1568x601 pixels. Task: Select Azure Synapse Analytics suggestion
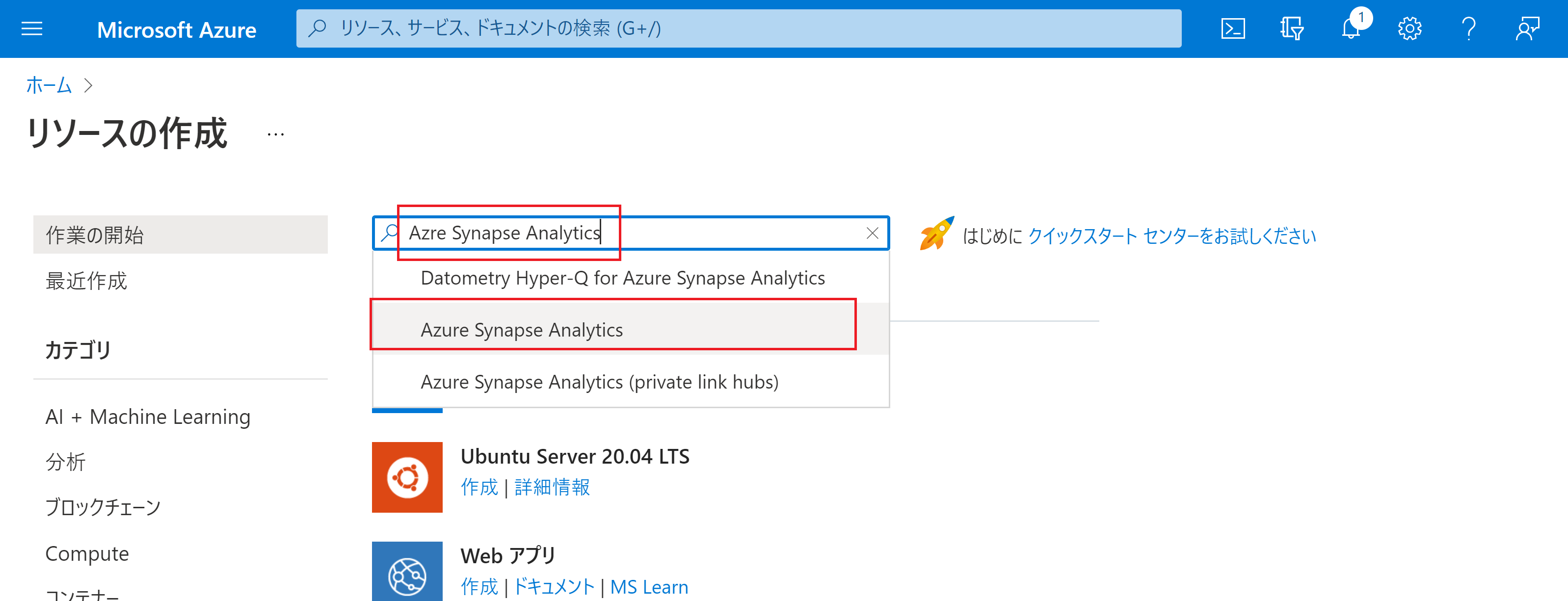click(x=522, y=330)
